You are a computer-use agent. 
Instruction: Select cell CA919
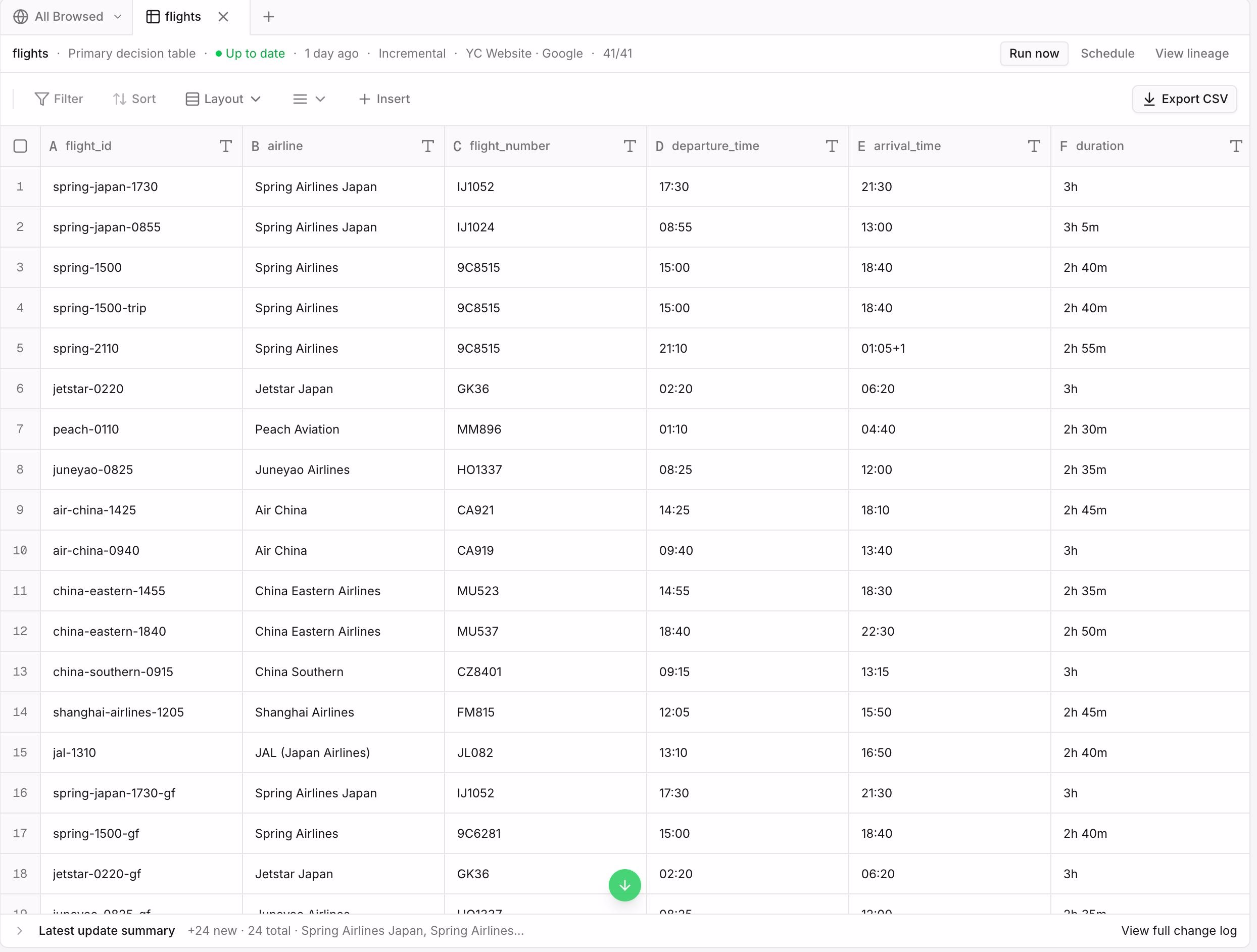point(546,550)
